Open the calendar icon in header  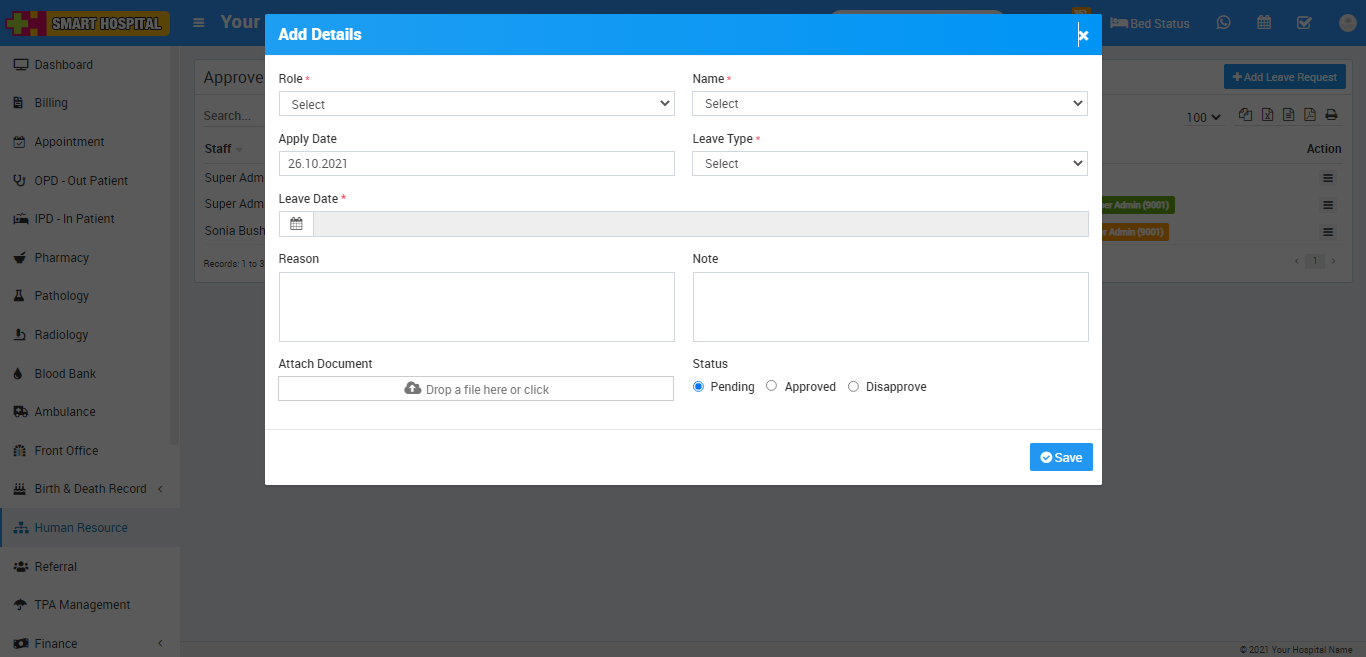tap(1264, 23)
